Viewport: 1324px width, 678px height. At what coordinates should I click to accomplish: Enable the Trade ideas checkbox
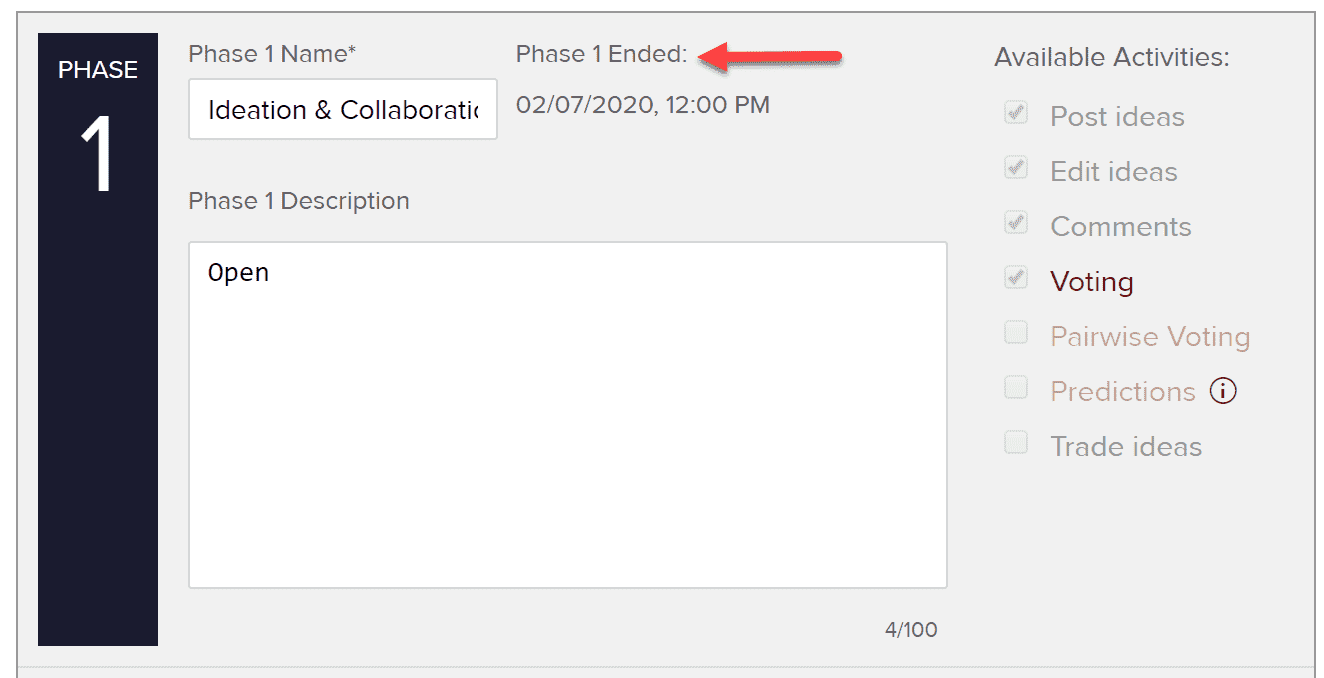(x=1016, y=443)
